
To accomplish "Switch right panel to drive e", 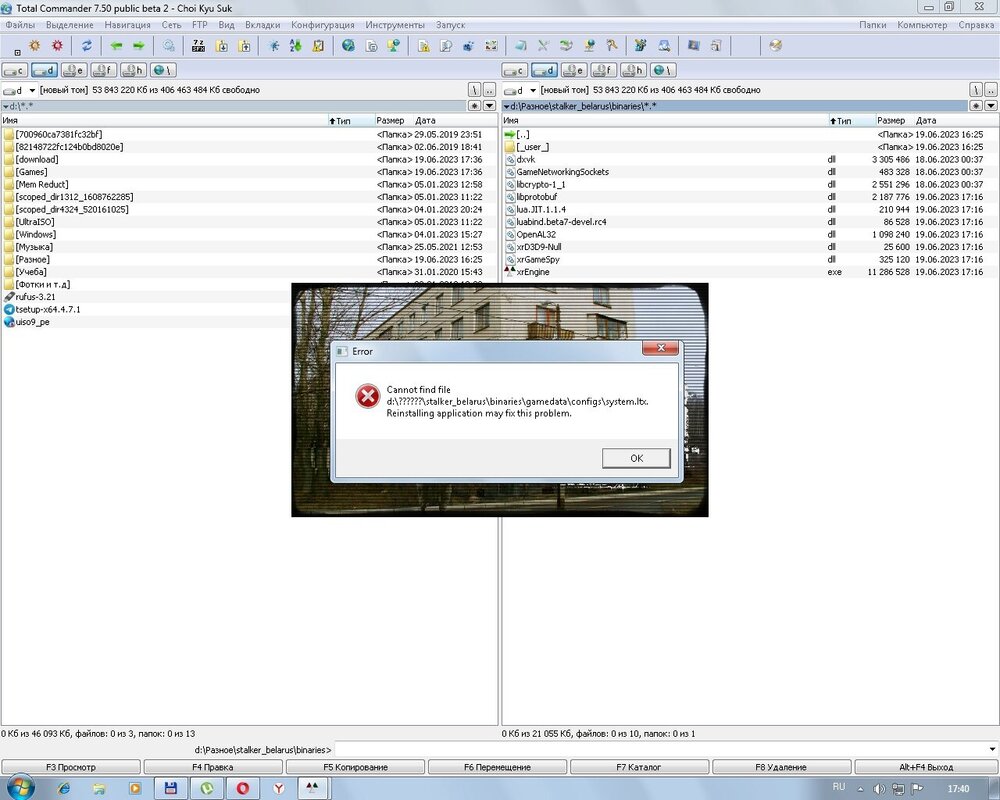I will point(574,70).
